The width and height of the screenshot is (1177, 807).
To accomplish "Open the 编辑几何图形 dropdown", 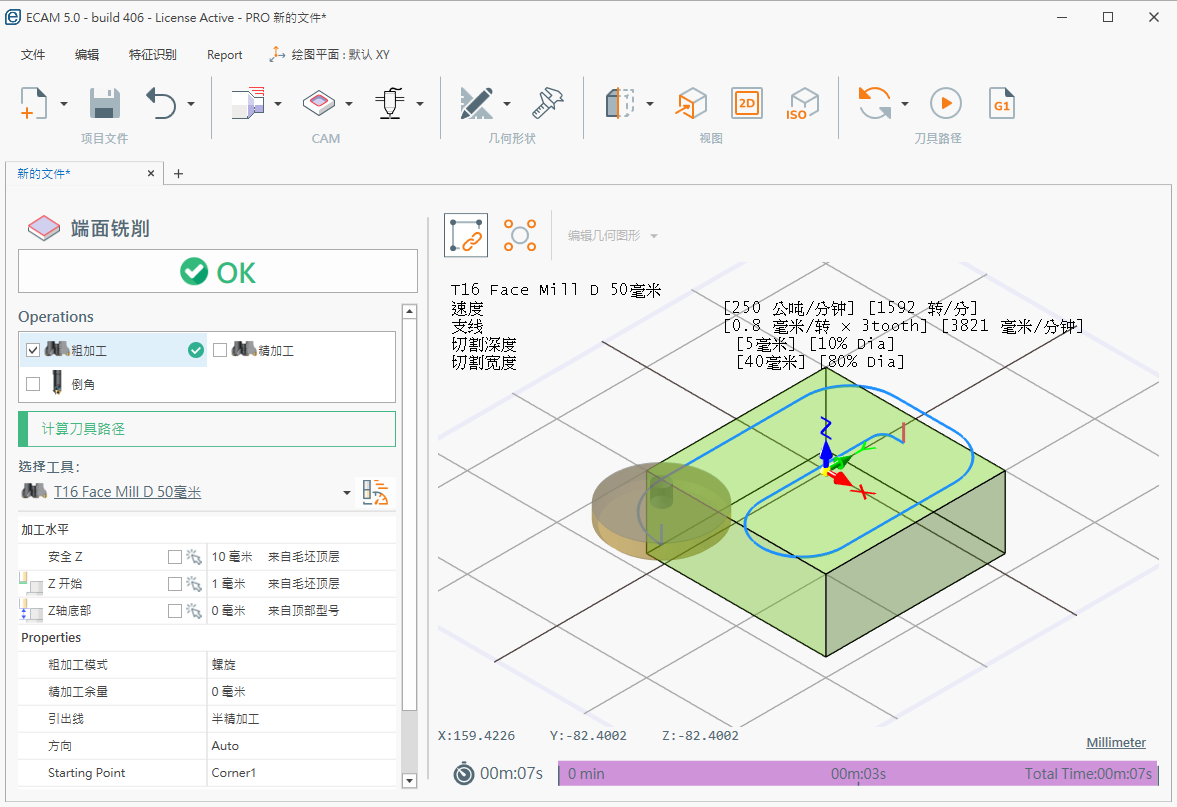I will (612, 236).
